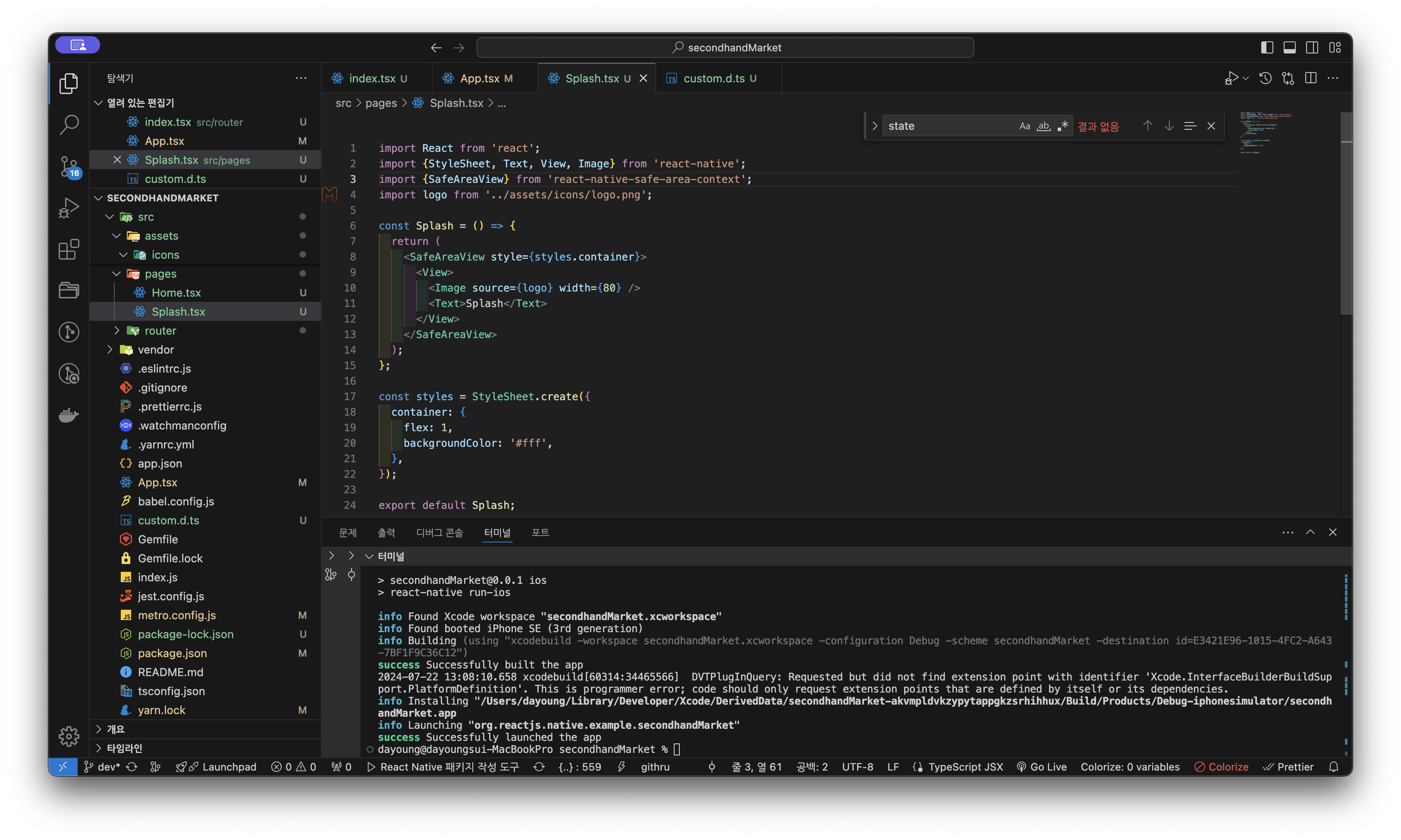This screenshot has width=1401, height=840.
Task: Open the 디버그 콘솔 panel tab
Action: (x=439, y=532)
